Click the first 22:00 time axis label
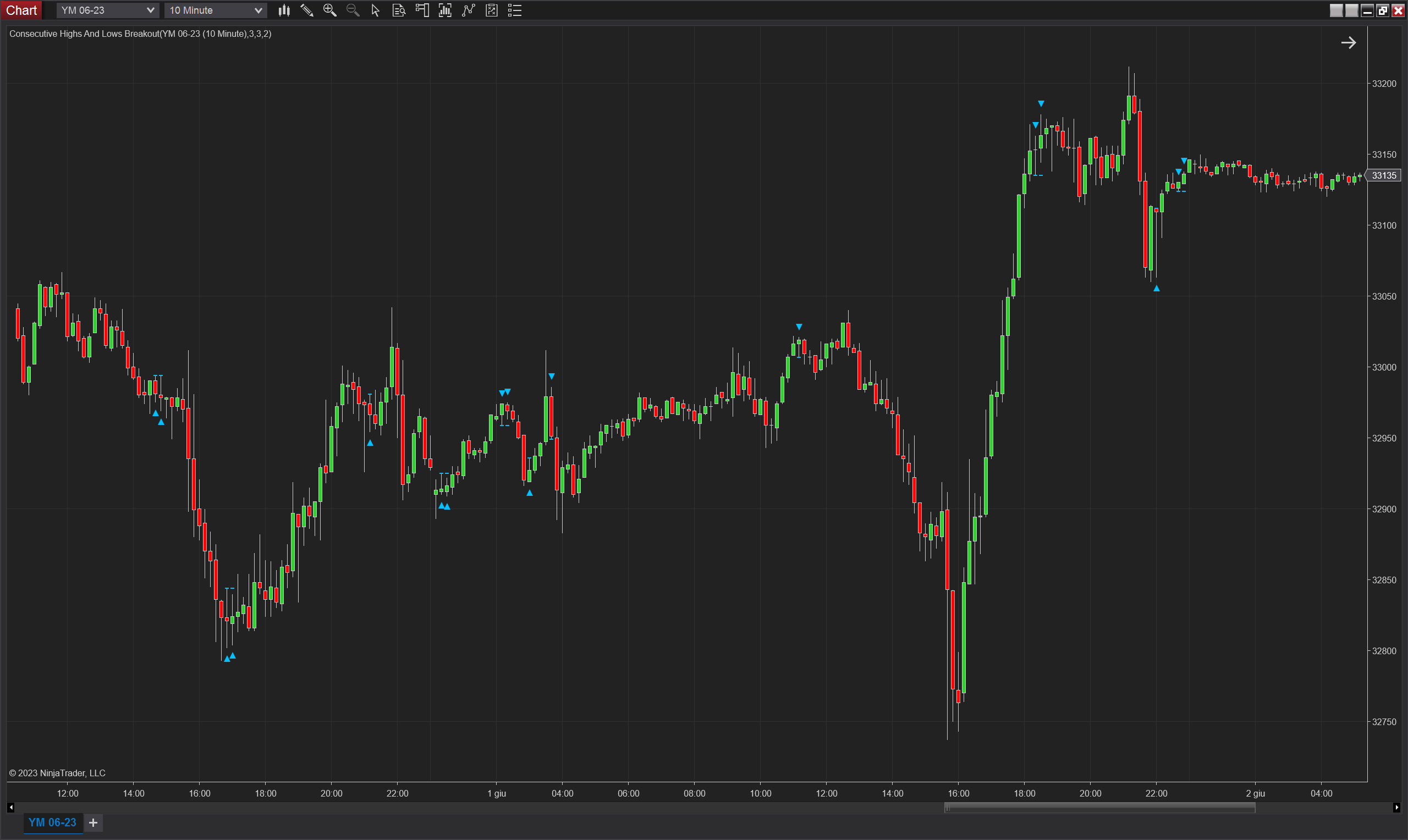Image resolution: width=1408 pixels, height=840 pixels. [398, 793]
